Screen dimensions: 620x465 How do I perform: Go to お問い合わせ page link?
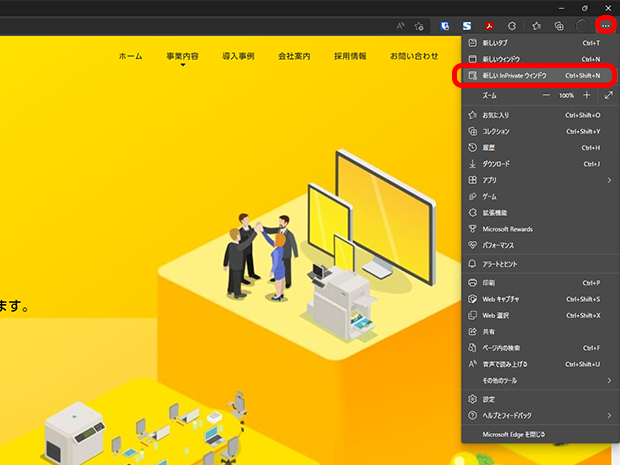coord(414,56)
